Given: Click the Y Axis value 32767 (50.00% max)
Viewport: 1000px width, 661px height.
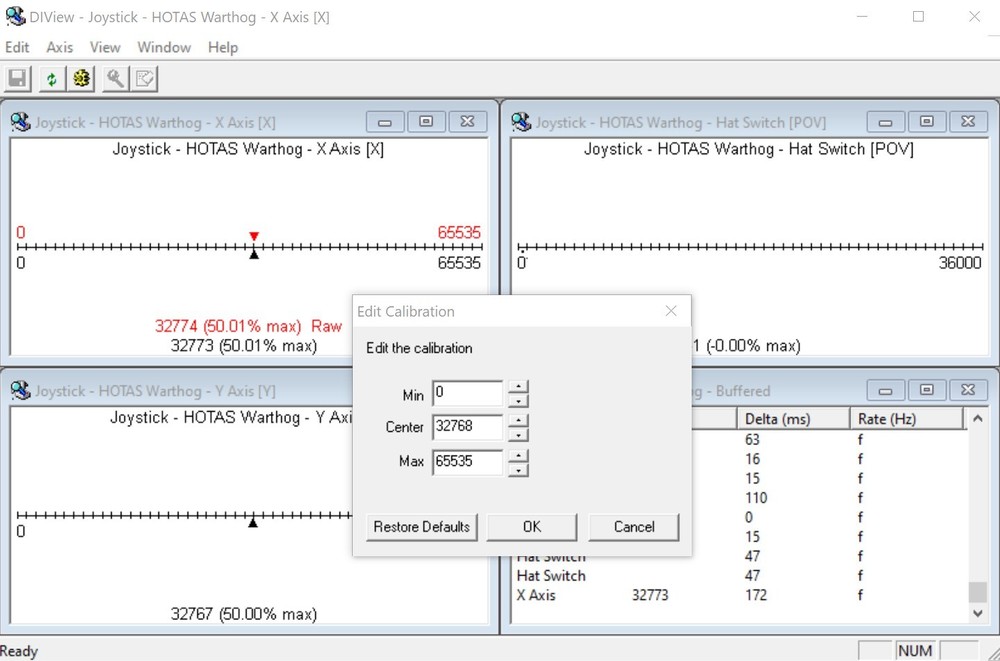Looking at the screenshot, I should click(244, 614).
